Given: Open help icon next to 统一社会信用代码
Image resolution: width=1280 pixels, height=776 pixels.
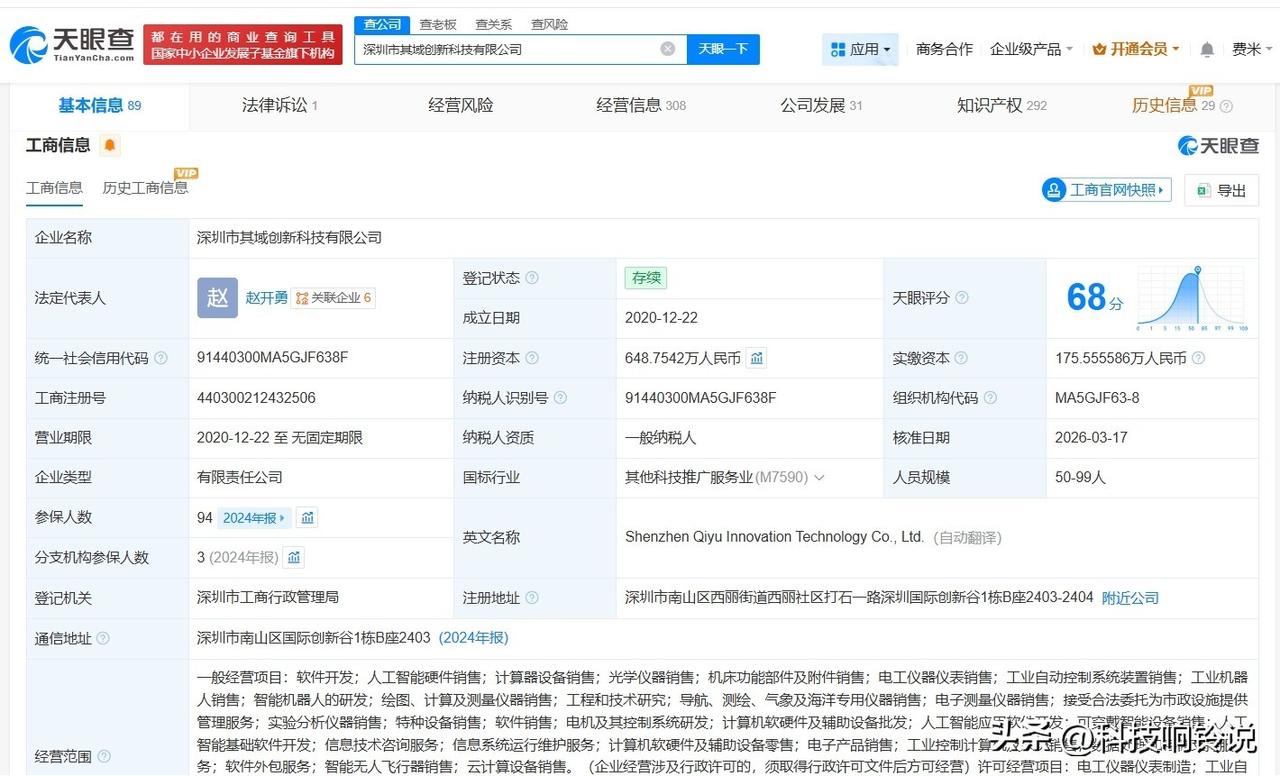Looking at the screenshot, I should (x=161, y=358).
